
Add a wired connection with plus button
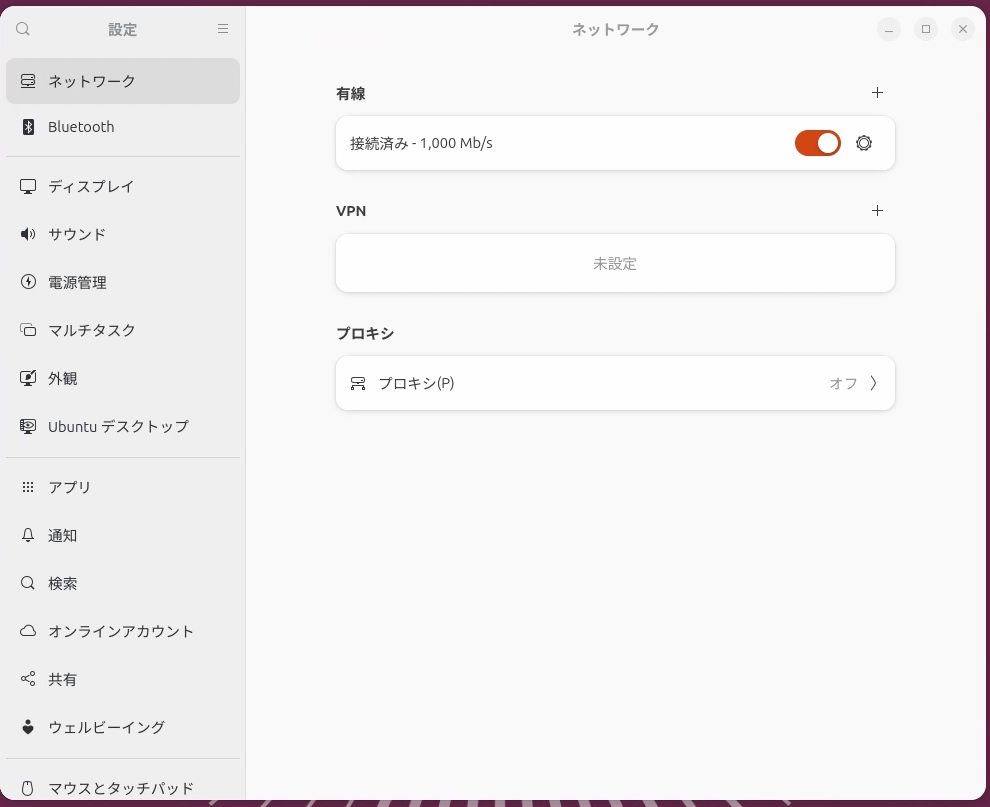click(877, 93)
